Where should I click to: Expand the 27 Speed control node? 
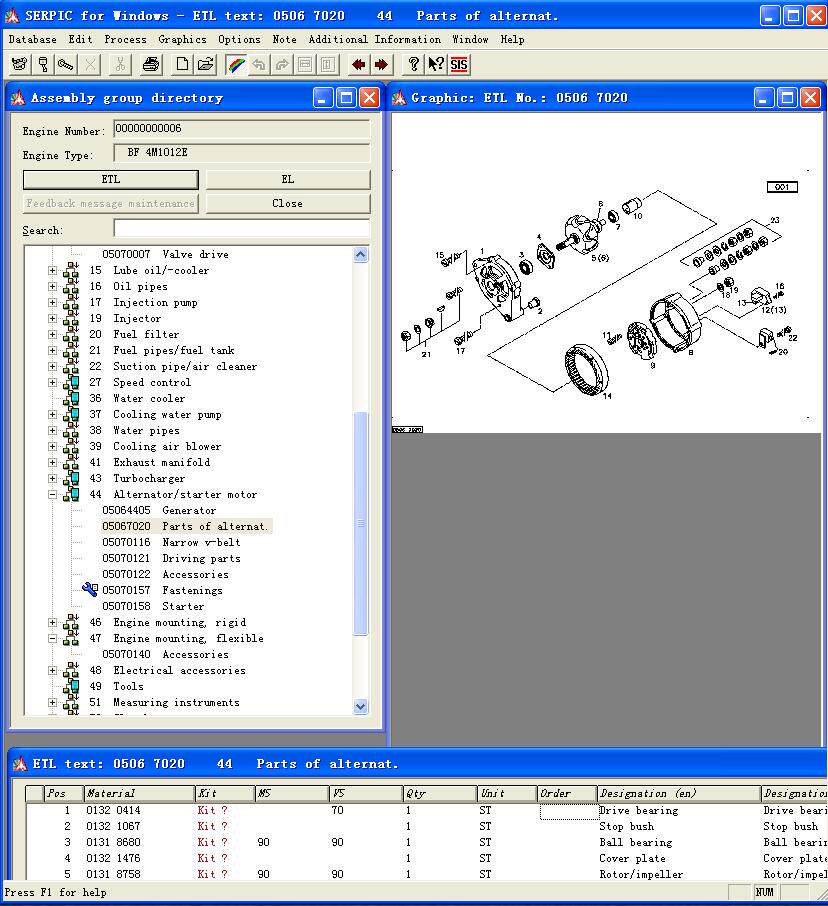point(53,382)
